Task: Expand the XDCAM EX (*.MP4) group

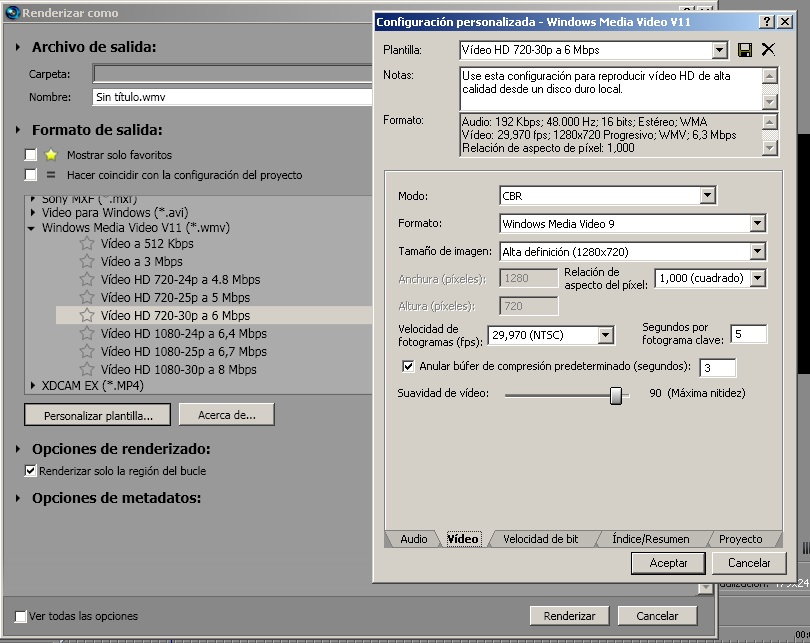Action: pyautogui.click(x=33, y=385)
